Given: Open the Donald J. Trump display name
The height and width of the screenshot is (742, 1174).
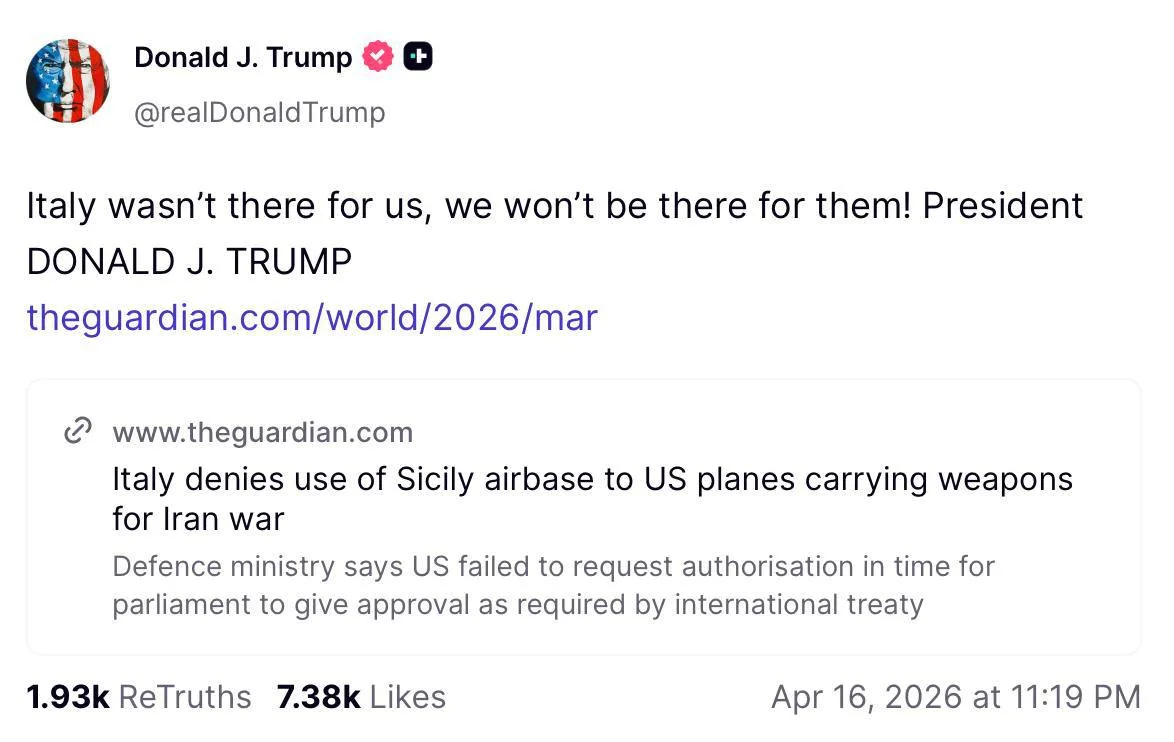Looking at the screenshot, I should tap(243, 58).
